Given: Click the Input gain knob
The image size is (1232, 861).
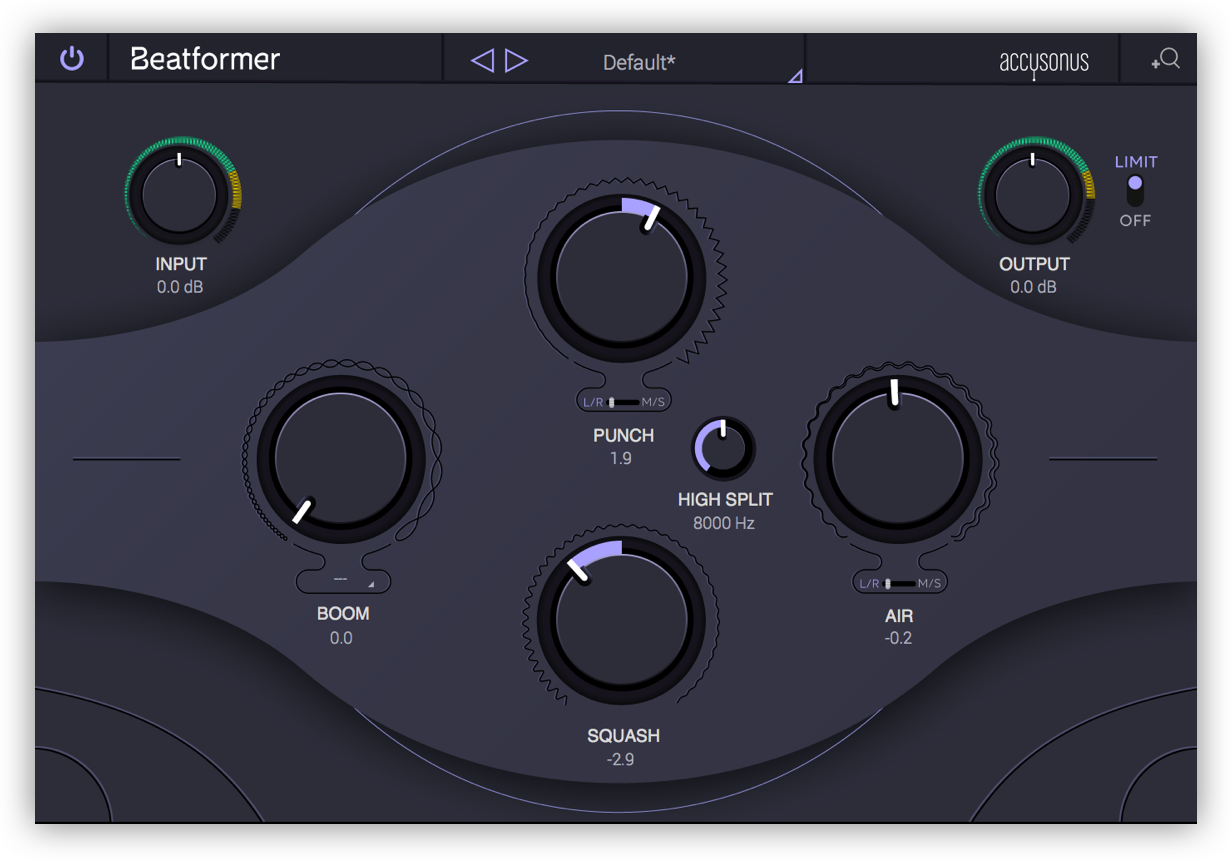Looking at the screenshot, I should 179,193.
